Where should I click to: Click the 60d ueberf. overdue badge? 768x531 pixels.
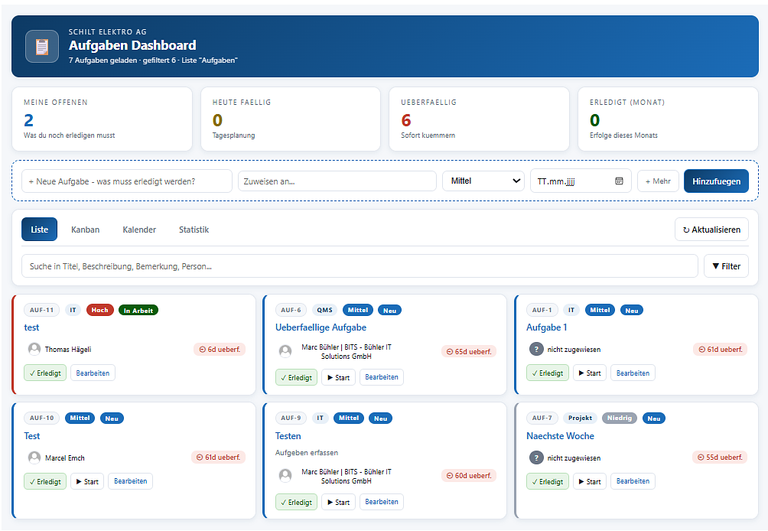[469, 475]
